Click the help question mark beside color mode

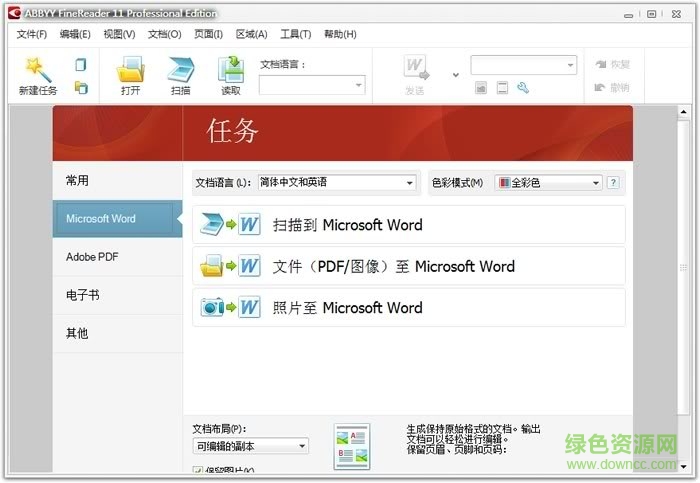[613, 183]
